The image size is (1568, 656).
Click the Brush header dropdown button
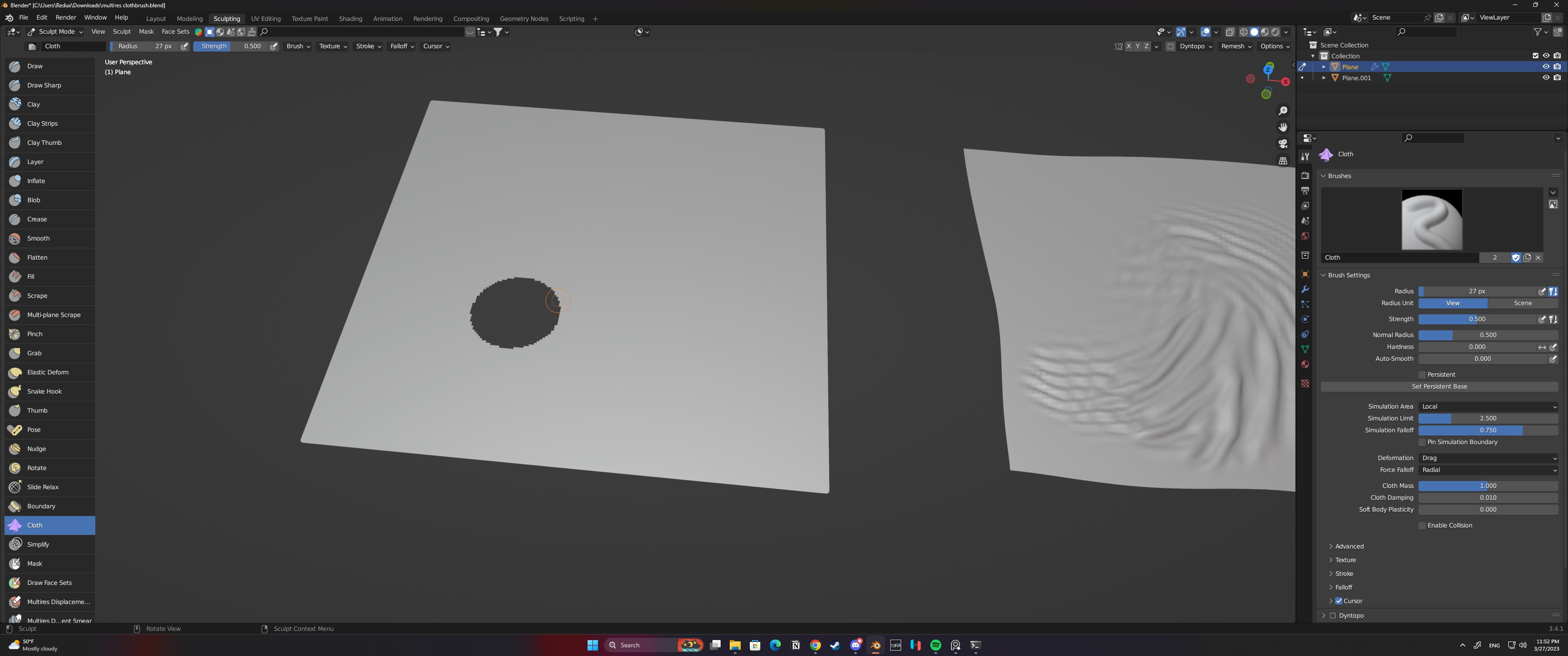pyautogui.click(x=298, y=46)
